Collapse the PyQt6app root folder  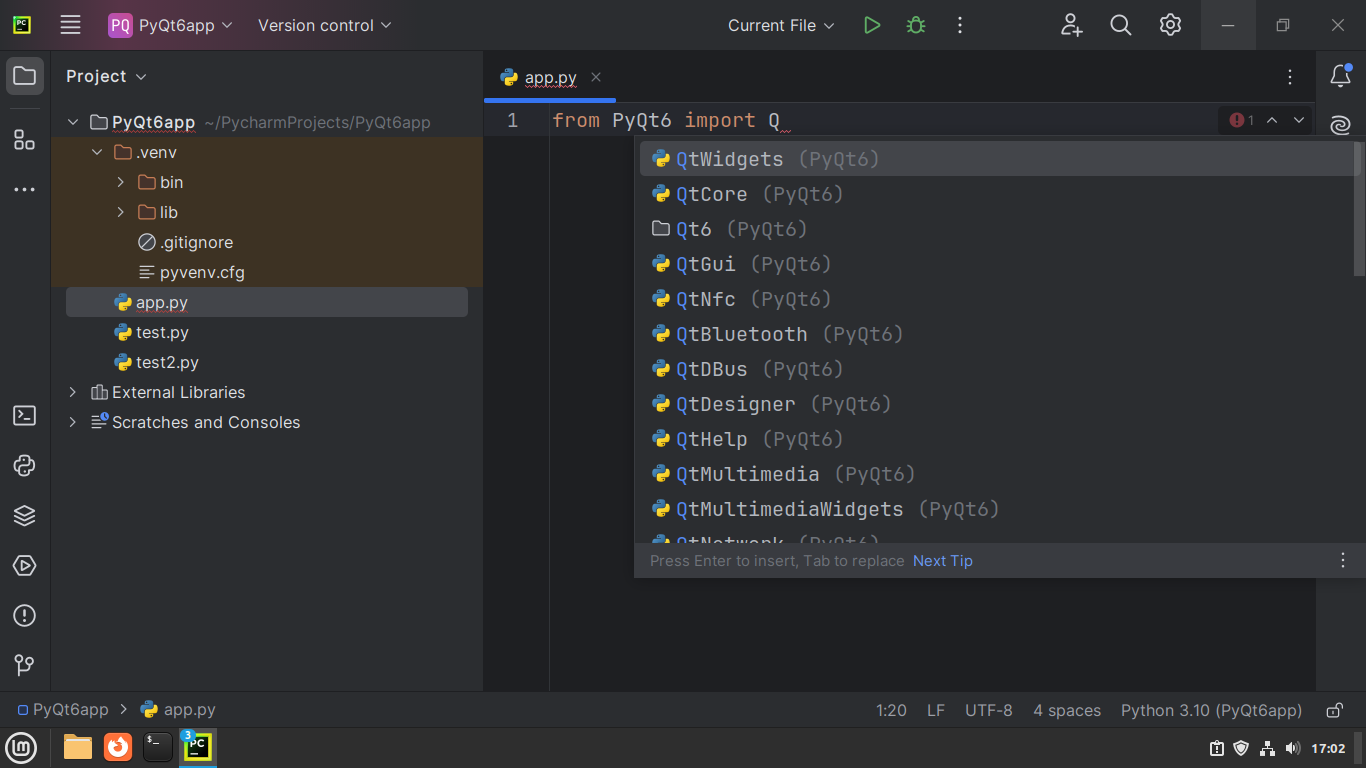72,122
